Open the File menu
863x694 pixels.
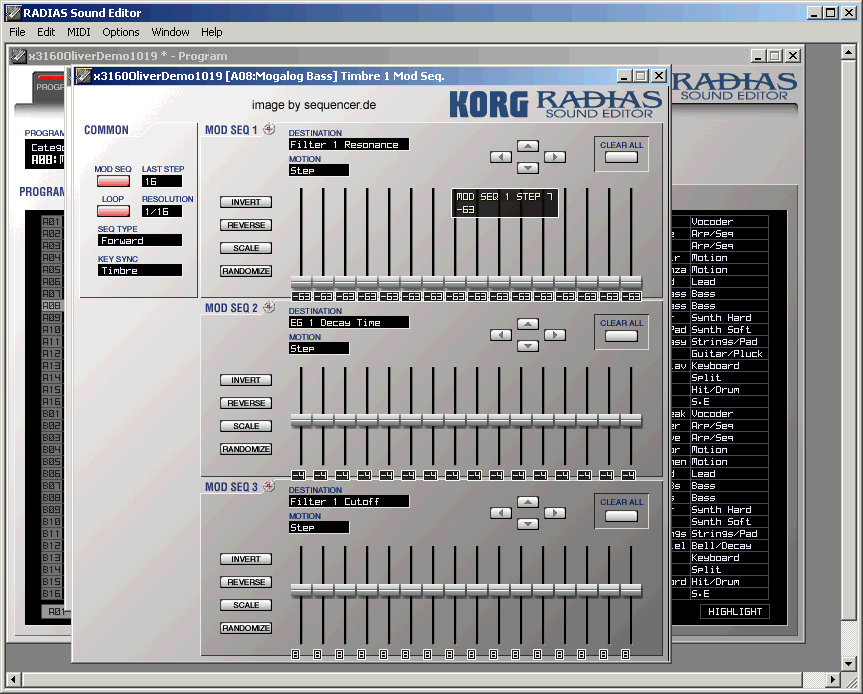click(x=17, y=32)
